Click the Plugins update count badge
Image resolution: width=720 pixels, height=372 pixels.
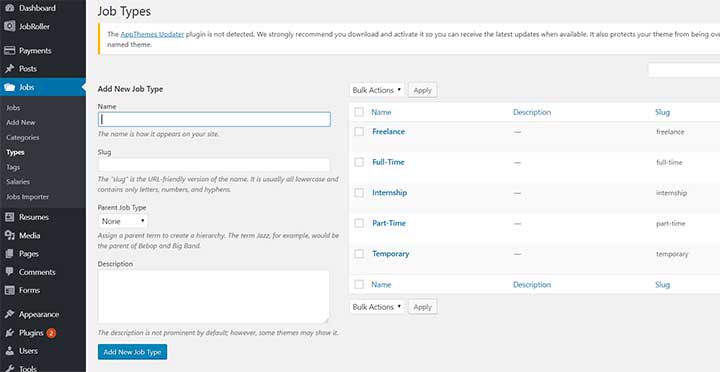point(51,333)
